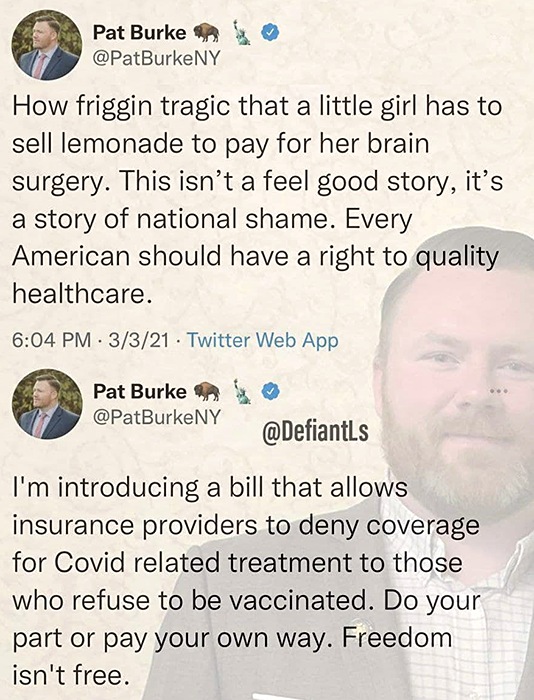
Task: Click the Pat Burke display name on top tweet
Action: pos(139,33)
